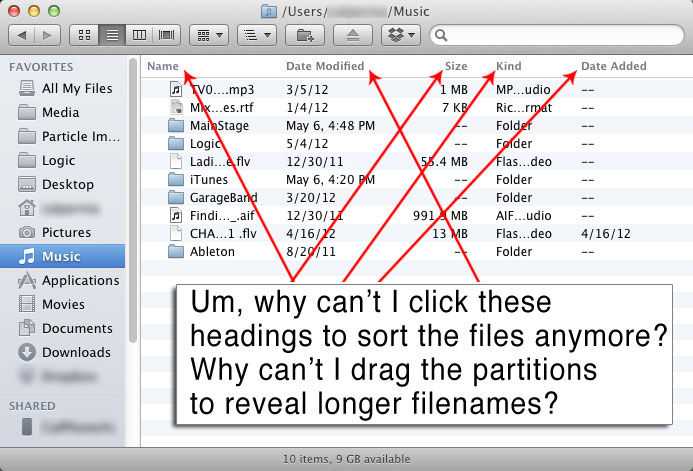This screenshot has height=471, width=693.
Task: Switch to icon view
Action: click(x=84, y=35)
